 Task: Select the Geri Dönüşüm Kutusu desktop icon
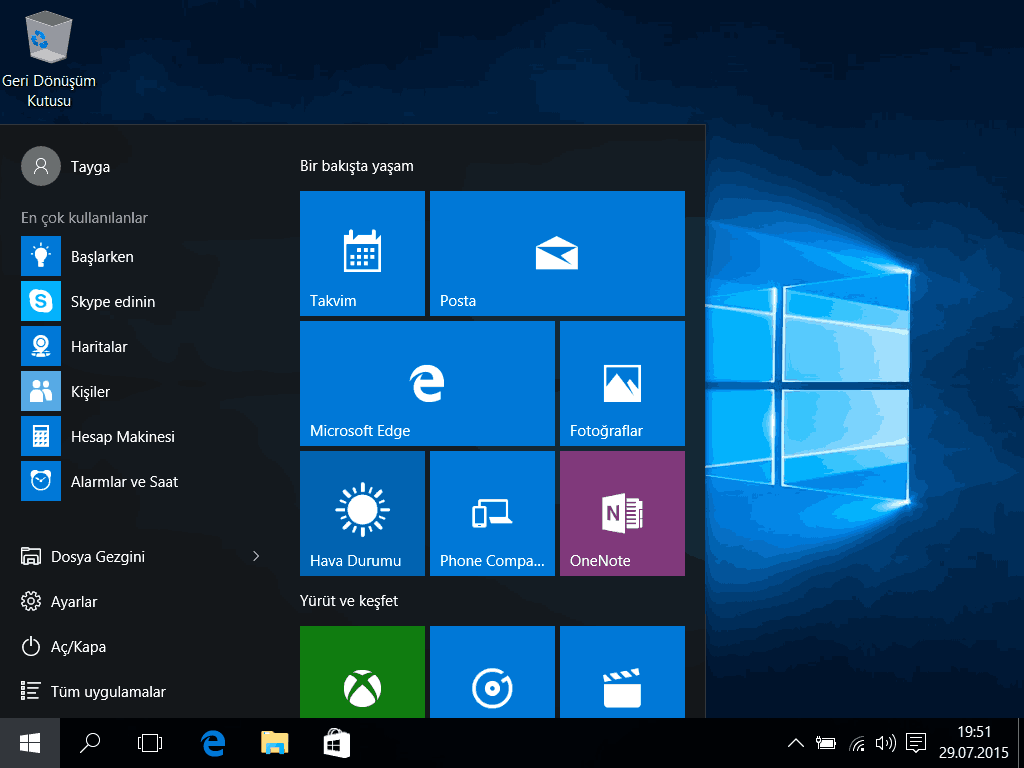pyautogui.click(x=49, y=60)
